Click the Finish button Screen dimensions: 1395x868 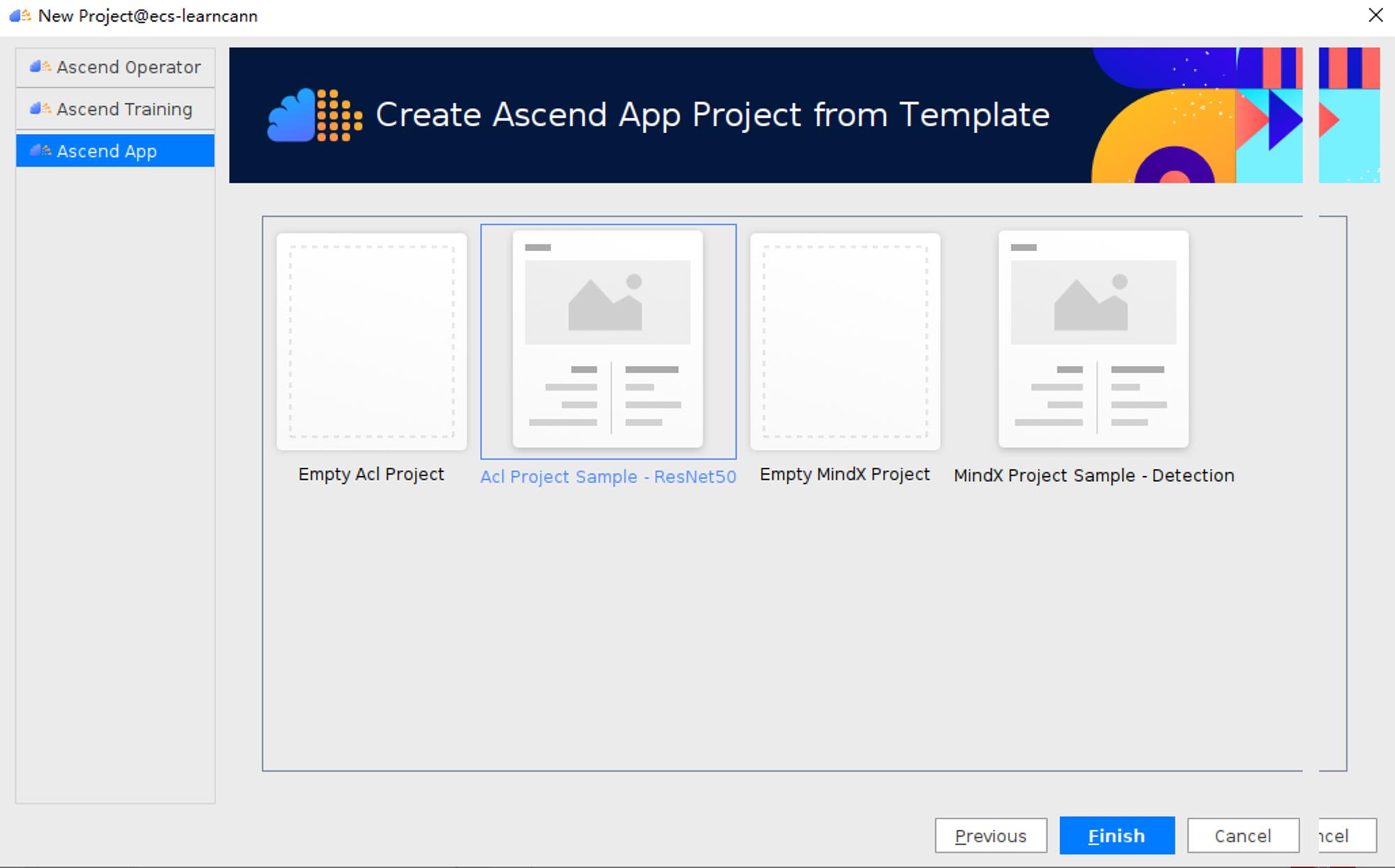(1117, 835)
